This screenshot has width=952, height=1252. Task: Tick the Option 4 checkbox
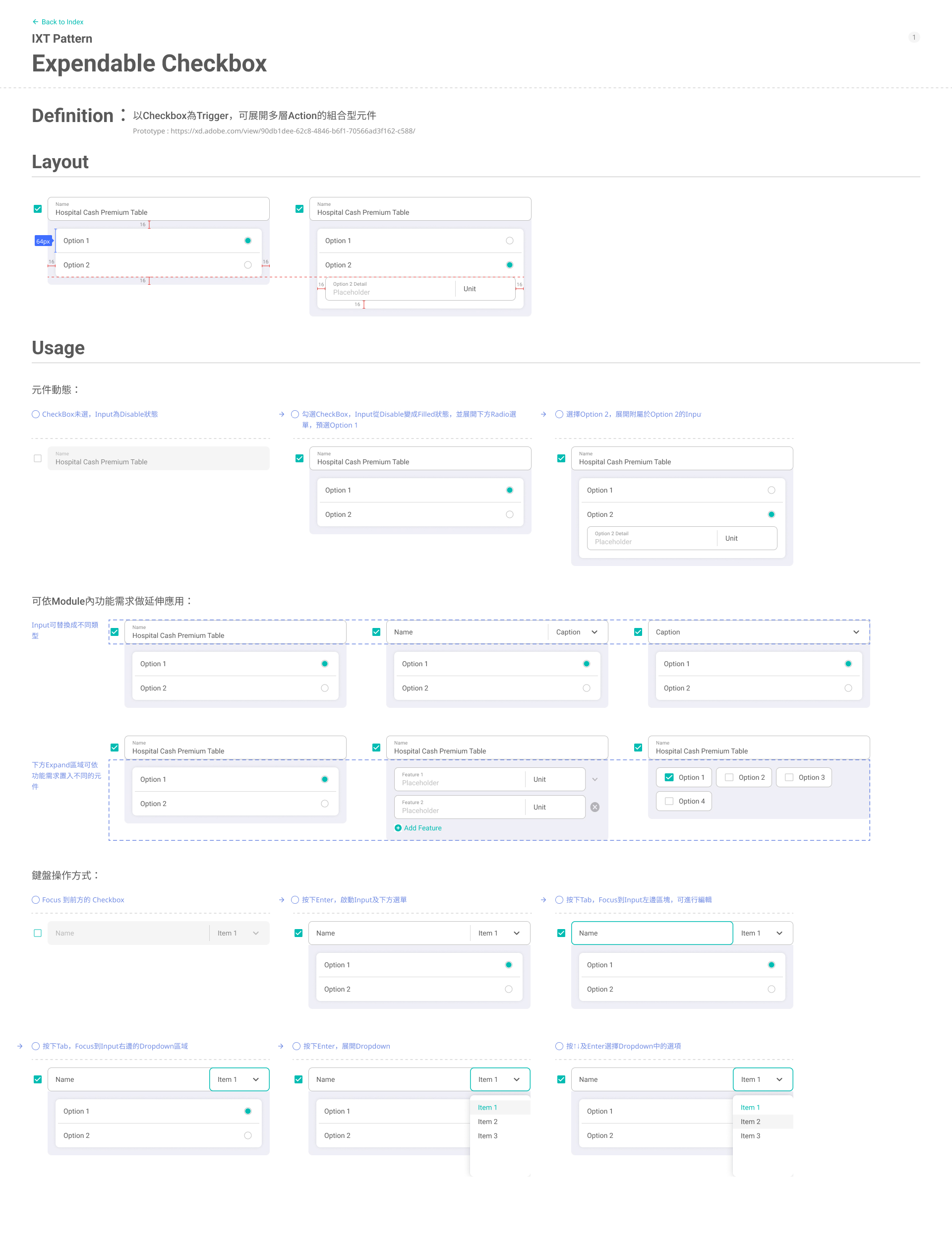point(669,802)
